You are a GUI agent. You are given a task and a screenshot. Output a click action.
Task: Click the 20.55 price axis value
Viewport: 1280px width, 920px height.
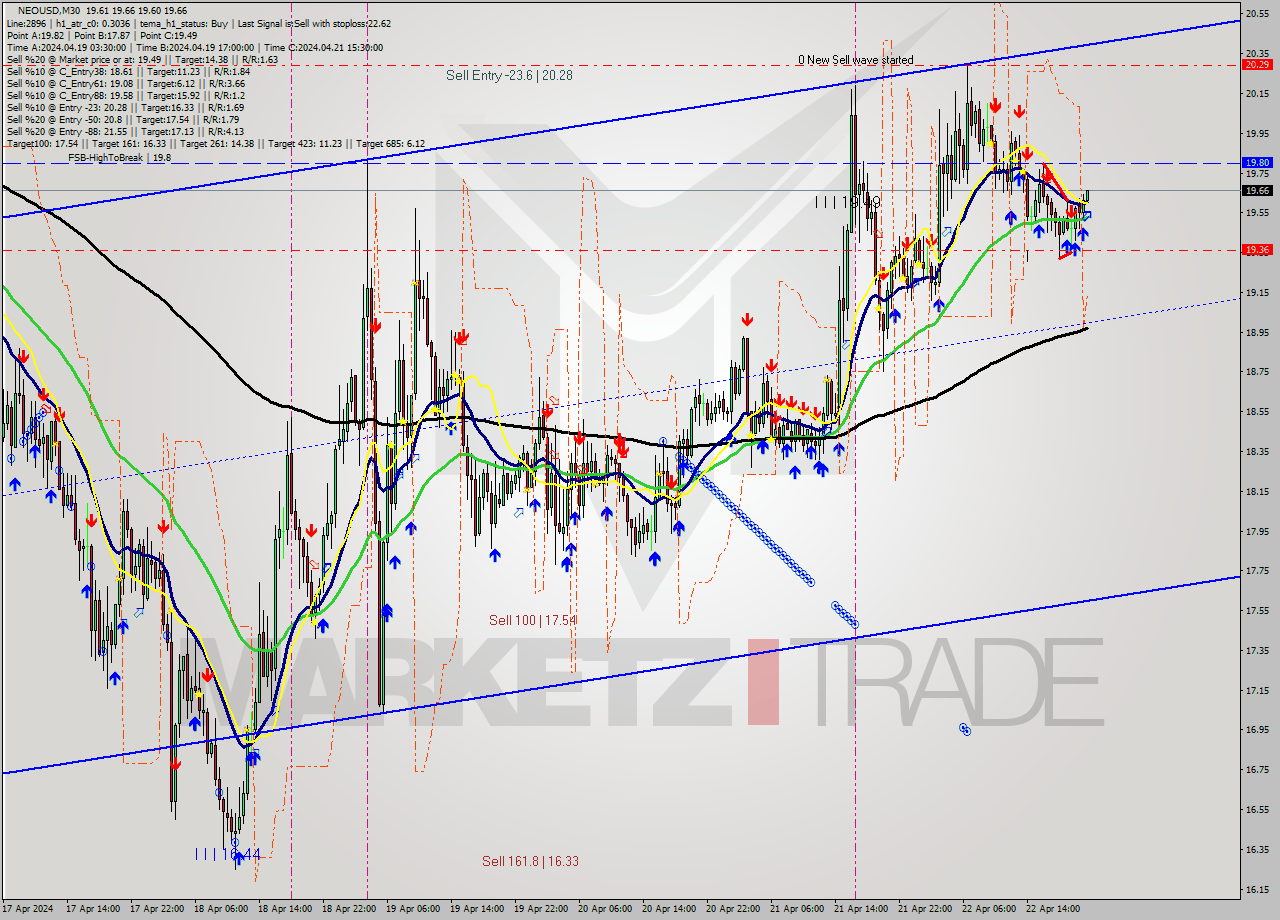click(x=1257, y=14)
